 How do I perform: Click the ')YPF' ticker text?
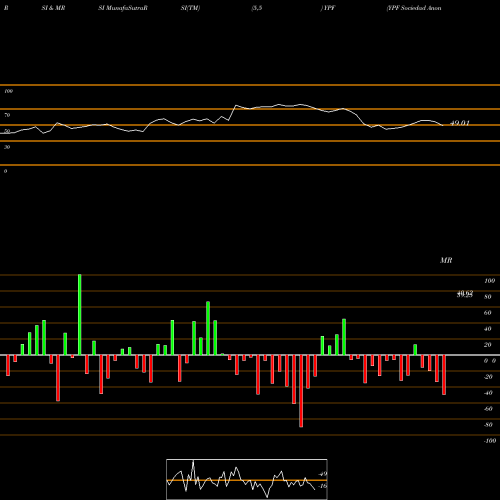point(328,8)
